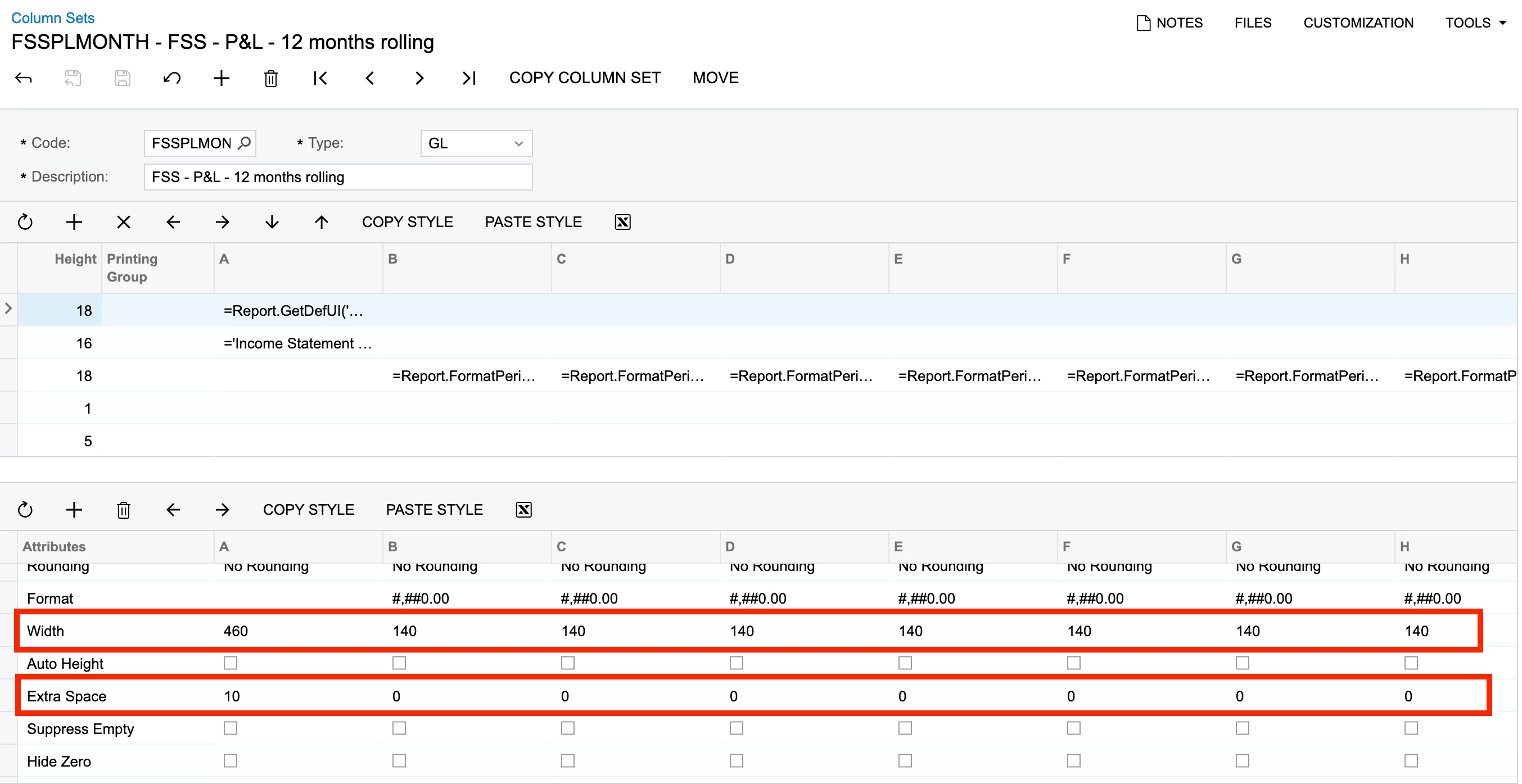Tick Hide Zero for column C

(x=568, y=761)
